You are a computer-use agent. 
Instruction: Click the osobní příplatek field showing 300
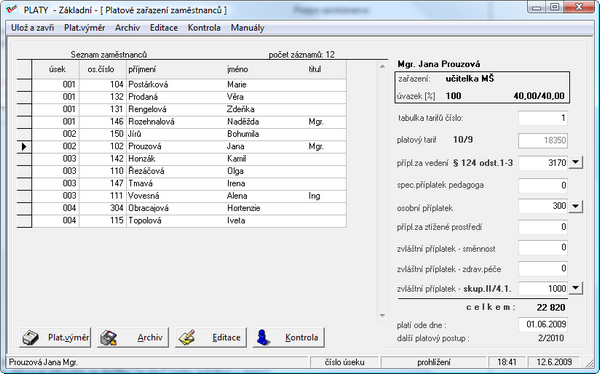543,206
